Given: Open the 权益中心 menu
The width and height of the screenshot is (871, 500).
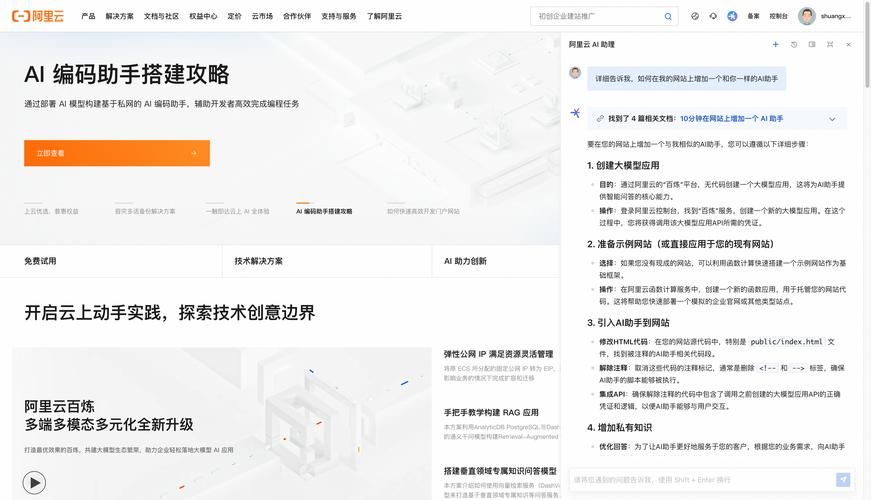Looking at the screenshot, I should pos(203,16).
